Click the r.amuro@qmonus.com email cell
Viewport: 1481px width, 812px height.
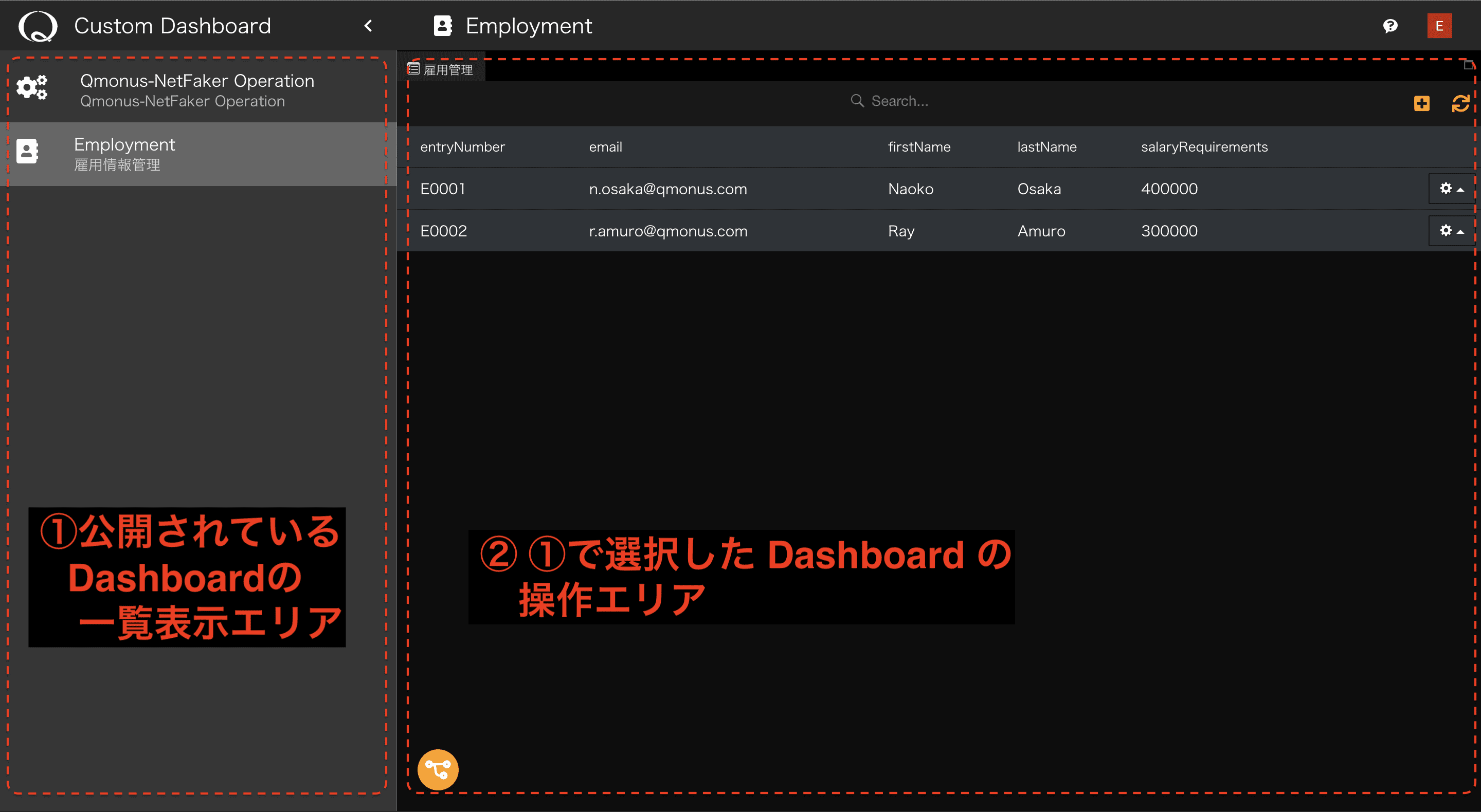coord(667,231)
